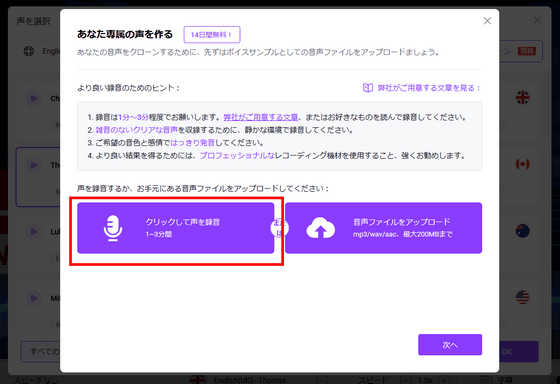Viewport: 560px width, 384px height.
Task: Click the Australia flag icon in the voice list
Action: click(522, 231)
